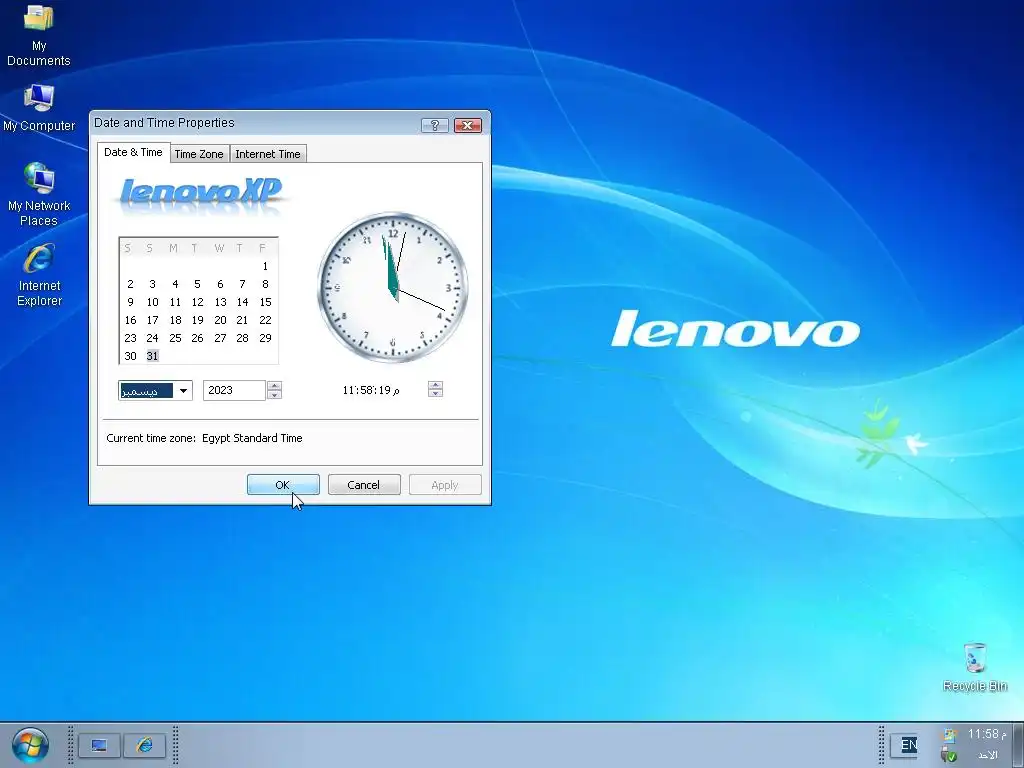Select the Internet Explorer desktop icon
Image resolution: width=1024 pixels, height=768 pixels.
click(39, 275)
